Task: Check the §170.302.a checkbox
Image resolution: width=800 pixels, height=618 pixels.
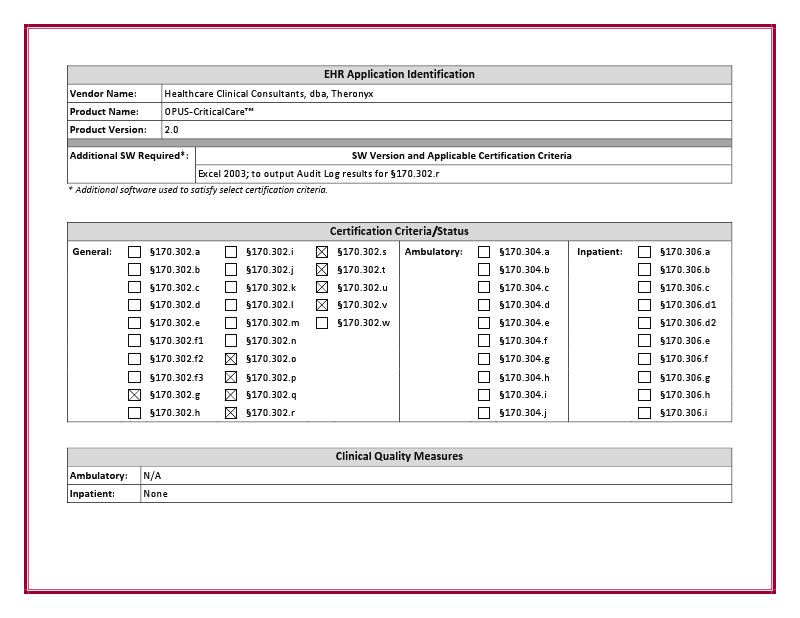Action: pyautogui.click(x=134, y=252)
